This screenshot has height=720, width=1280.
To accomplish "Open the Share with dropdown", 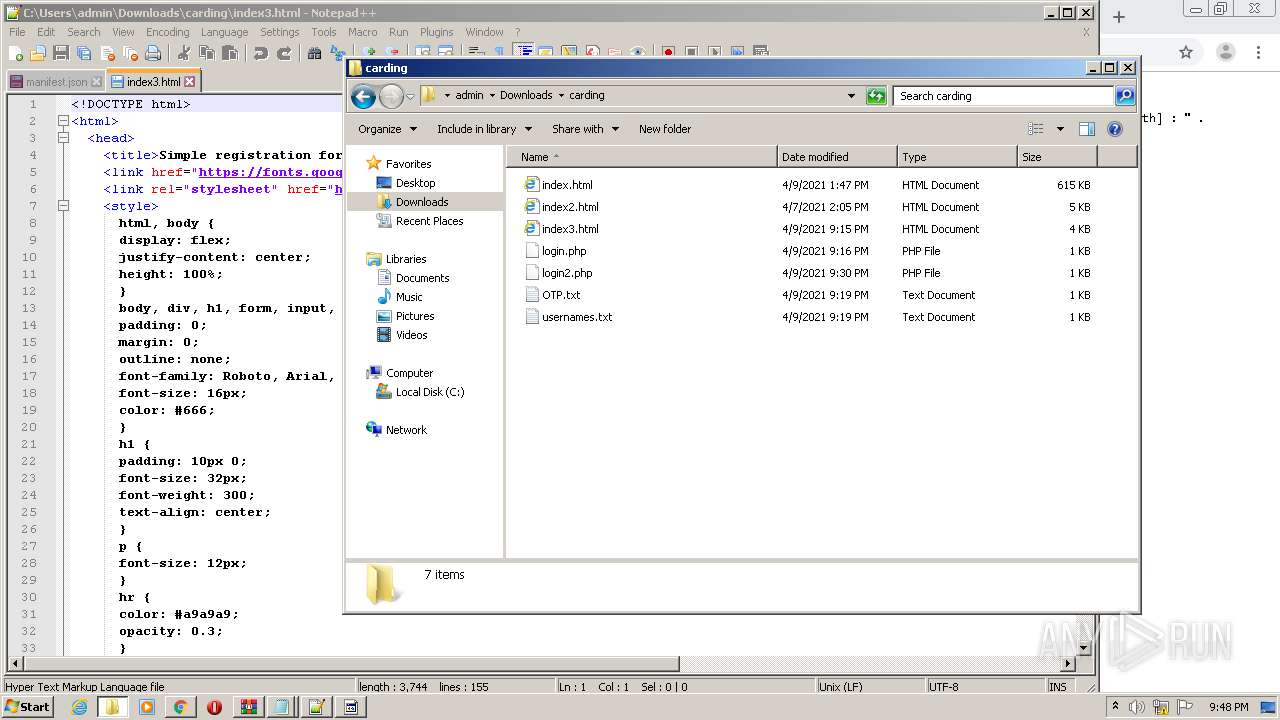I will 585,129.
